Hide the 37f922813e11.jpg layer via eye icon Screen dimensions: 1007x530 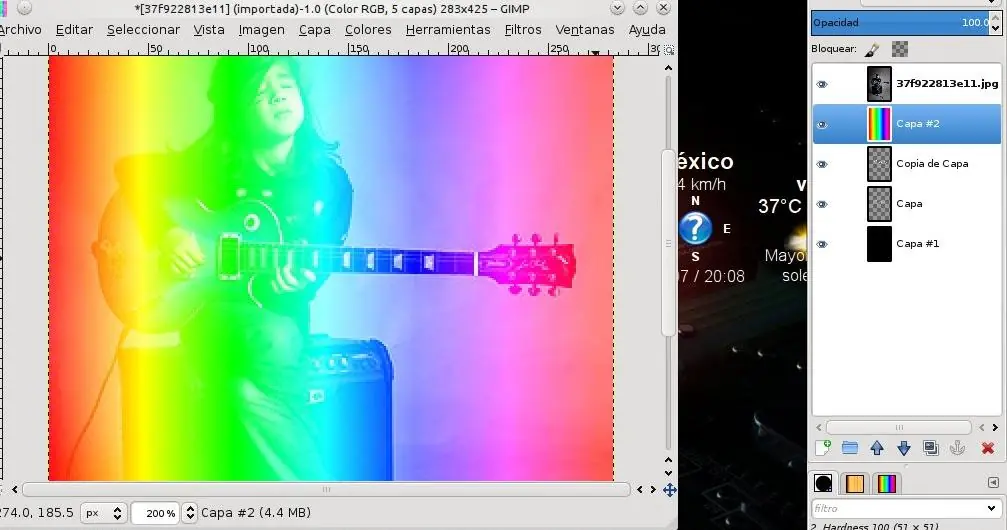pyautogui.click(x=822, y=84)
